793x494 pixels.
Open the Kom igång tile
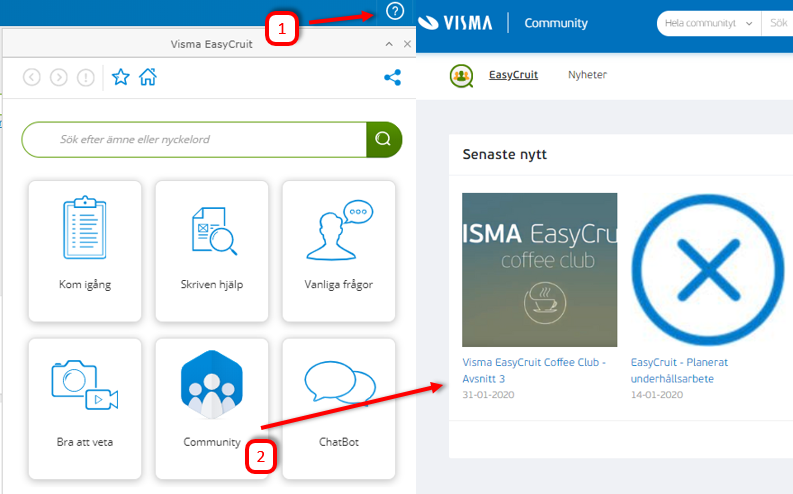click(x=85, y=251)
